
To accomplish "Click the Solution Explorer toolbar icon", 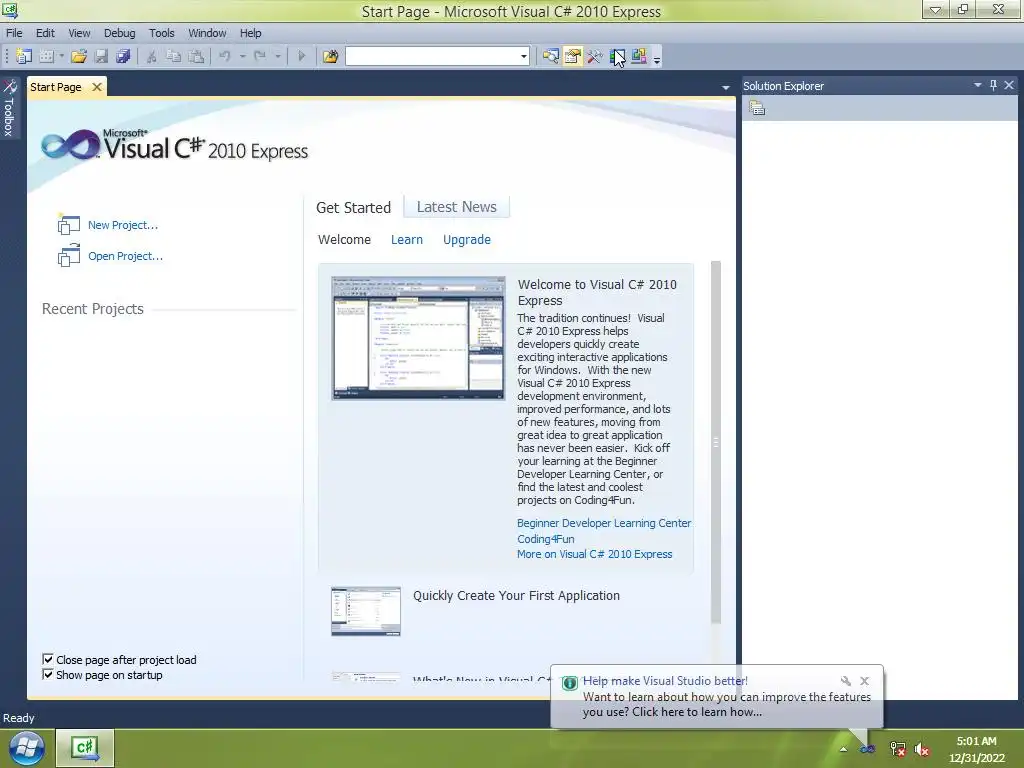I will click(x=551, y=56).
